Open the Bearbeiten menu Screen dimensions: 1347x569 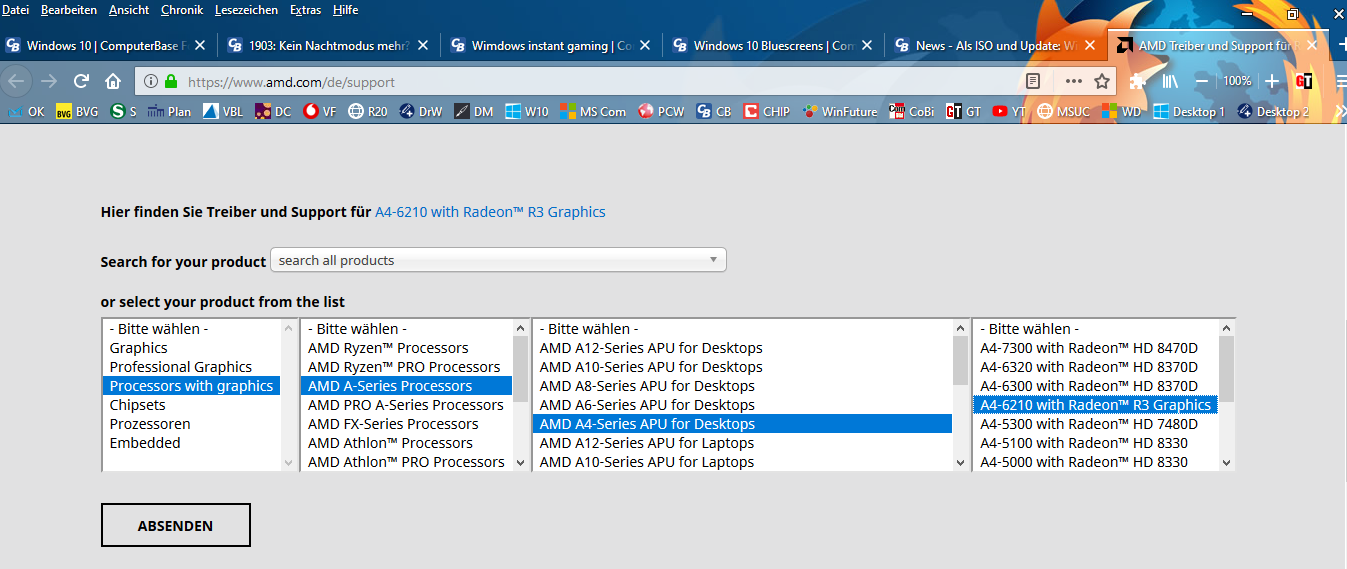click(69, 10)
